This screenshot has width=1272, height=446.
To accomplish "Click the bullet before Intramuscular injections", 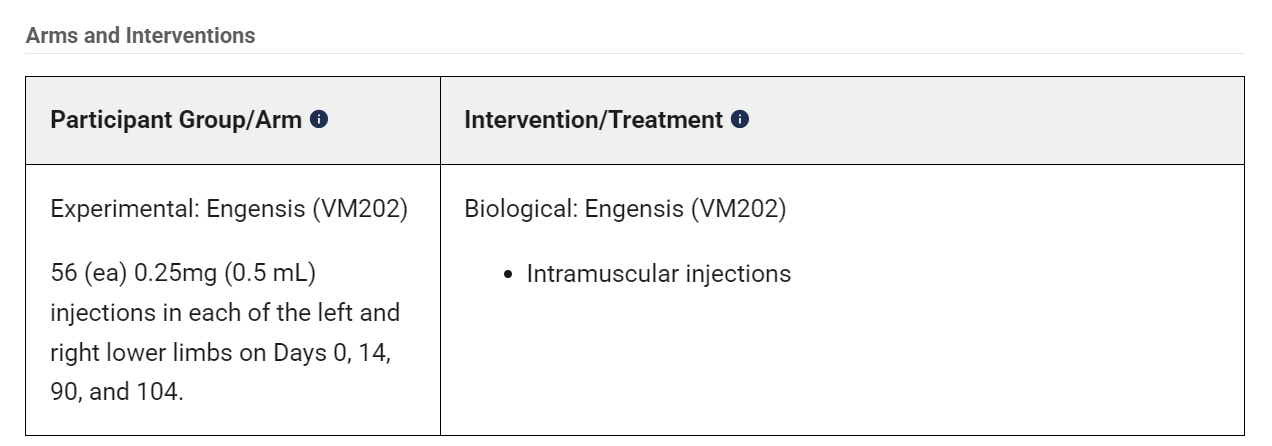I will (510, 274).
